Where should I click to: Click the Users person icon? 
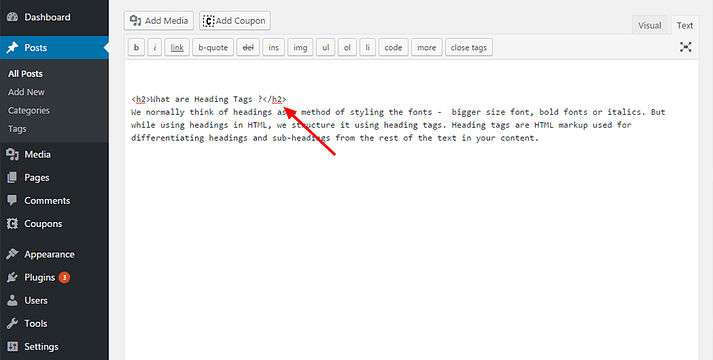[12, 300]
